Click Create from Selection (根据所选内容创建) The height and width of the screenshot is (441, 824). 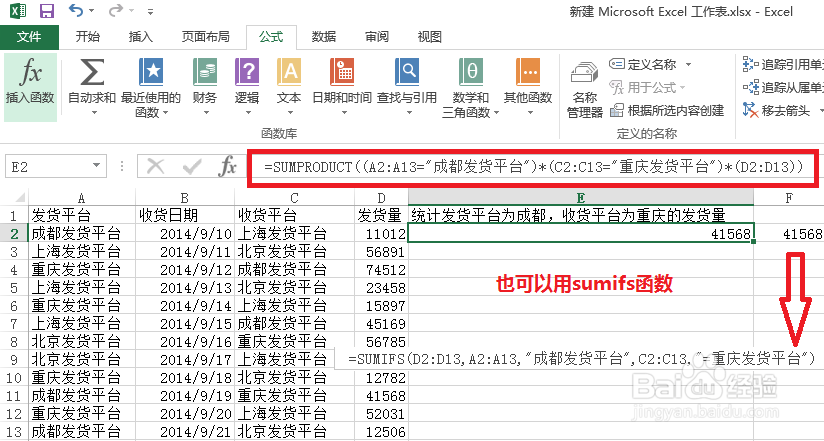[667, 111]
